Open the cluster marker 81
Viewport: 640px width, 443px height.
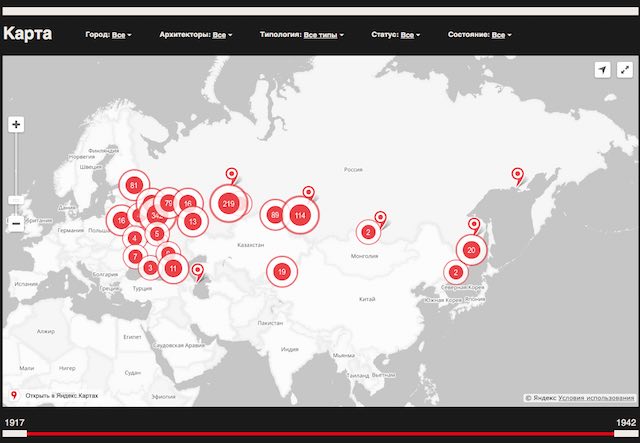tap(134, 185)
